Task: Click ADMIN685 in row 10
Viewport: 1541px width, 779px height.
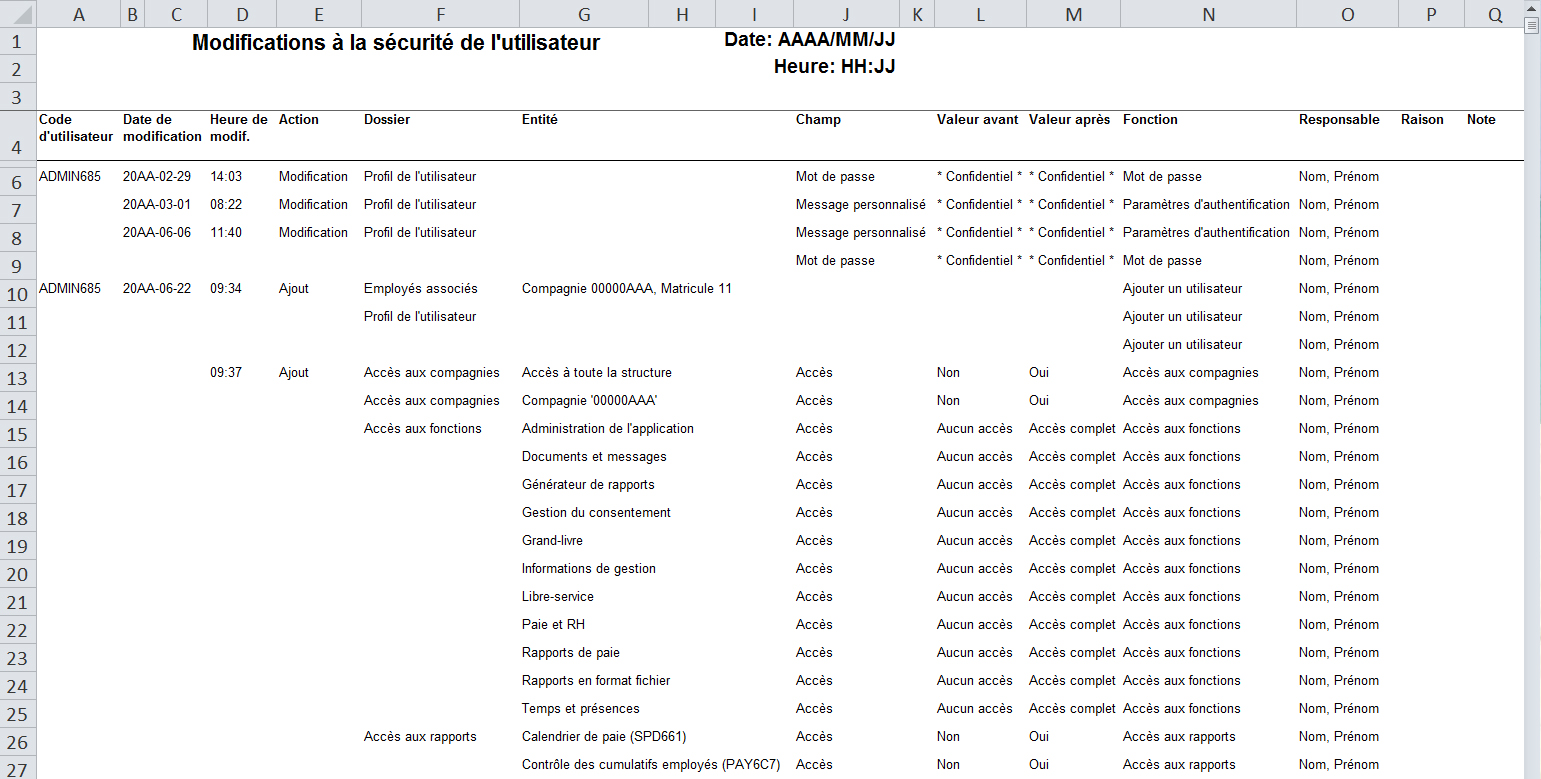Action: (70, 289)
